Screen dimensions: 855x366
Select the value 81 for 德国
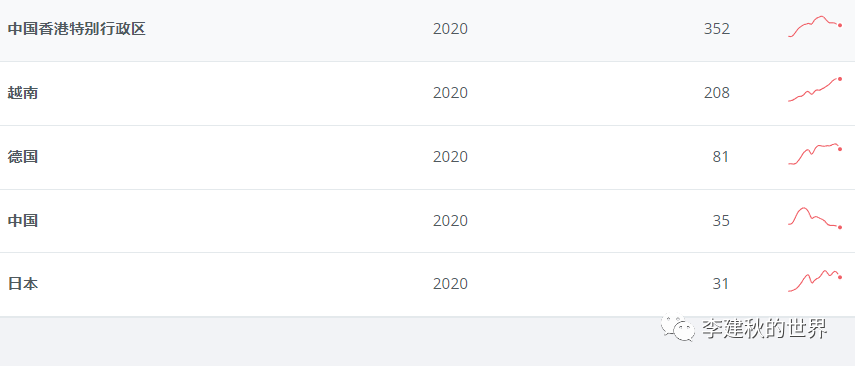click(x=720, y=157)
